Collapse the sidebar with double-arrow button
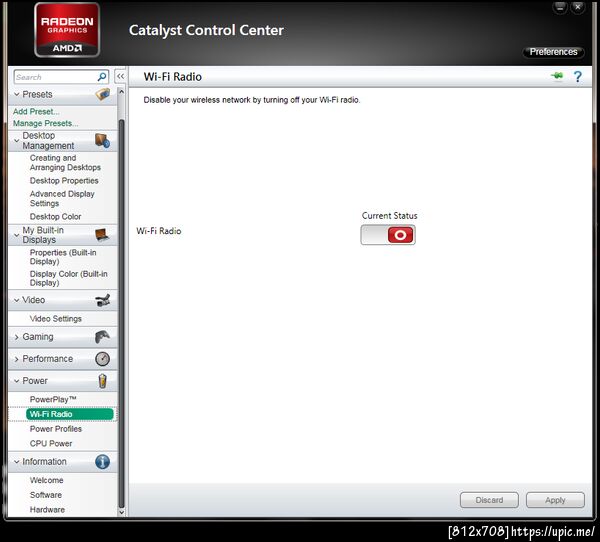 (120, 76)
